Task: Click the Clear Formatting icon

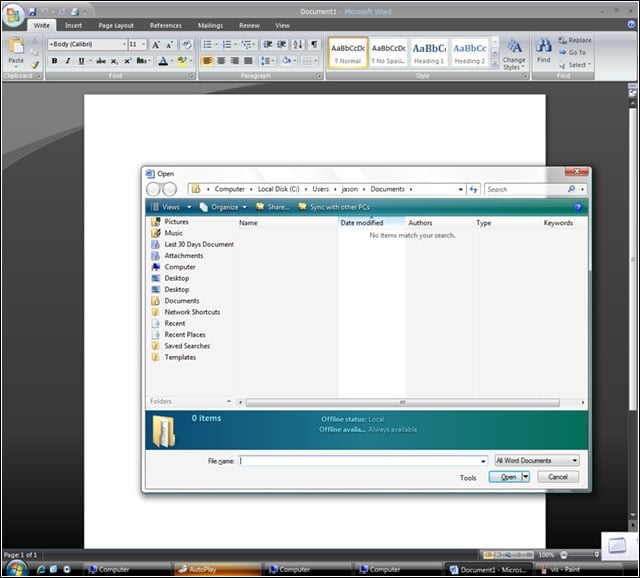Action: pyautogui.click(x=187, y=44)
